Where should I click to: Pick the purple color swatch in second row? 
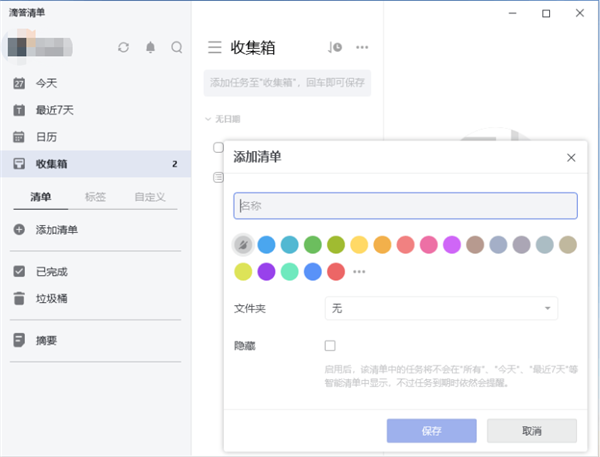[x=266, y=271]
